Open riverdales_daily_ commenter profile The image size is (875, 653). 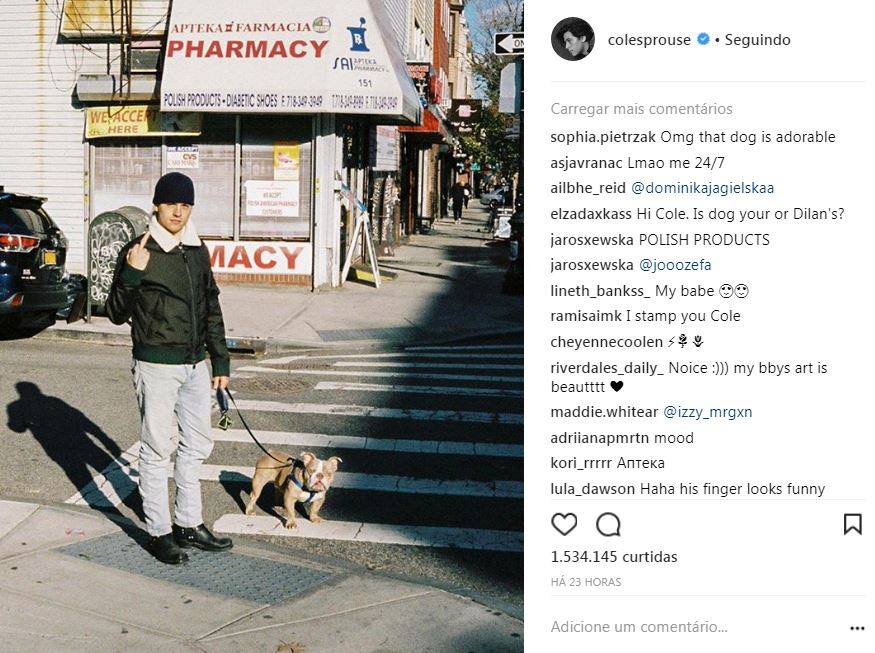pyautogui.click(x=607, y=368)
